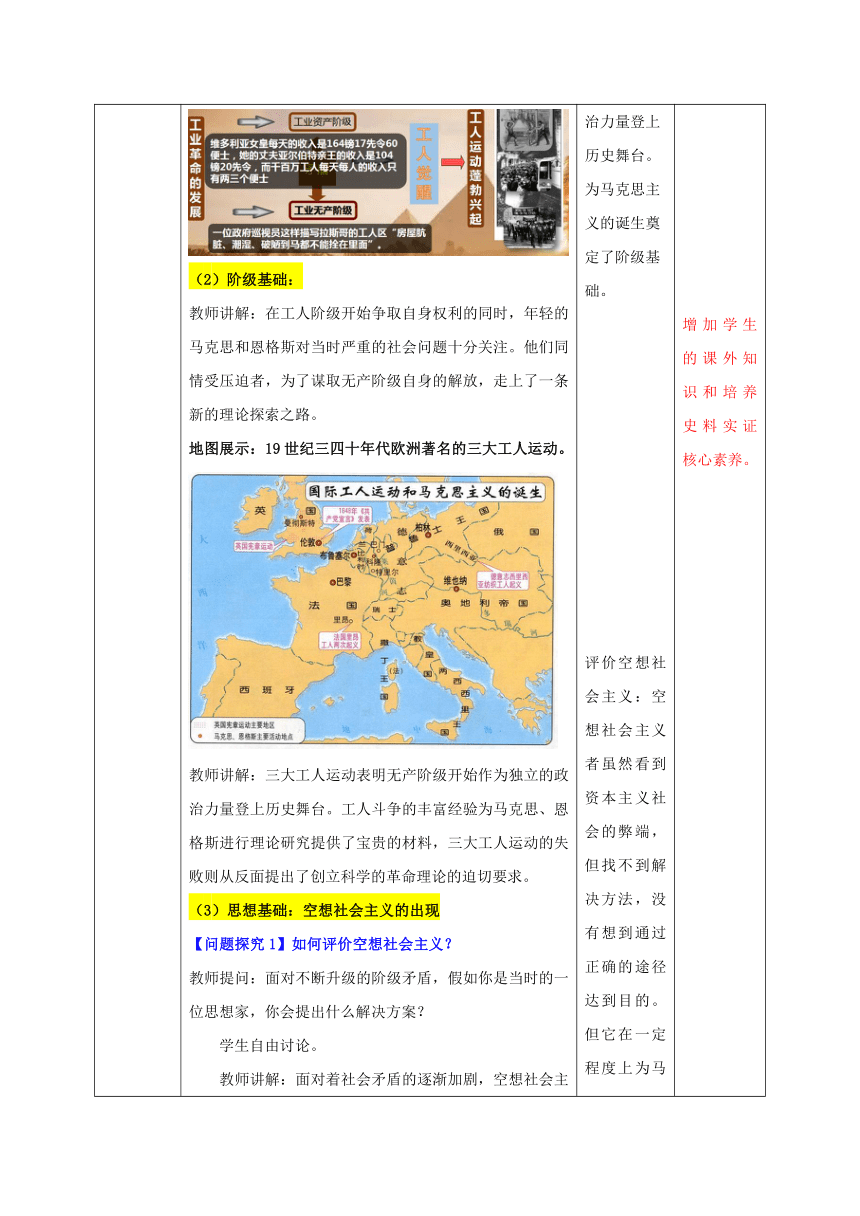The image size is (860, 1216).
Task: Click the gray arrow pointing to '工业资产阶级'
Action: coord(256,121)
